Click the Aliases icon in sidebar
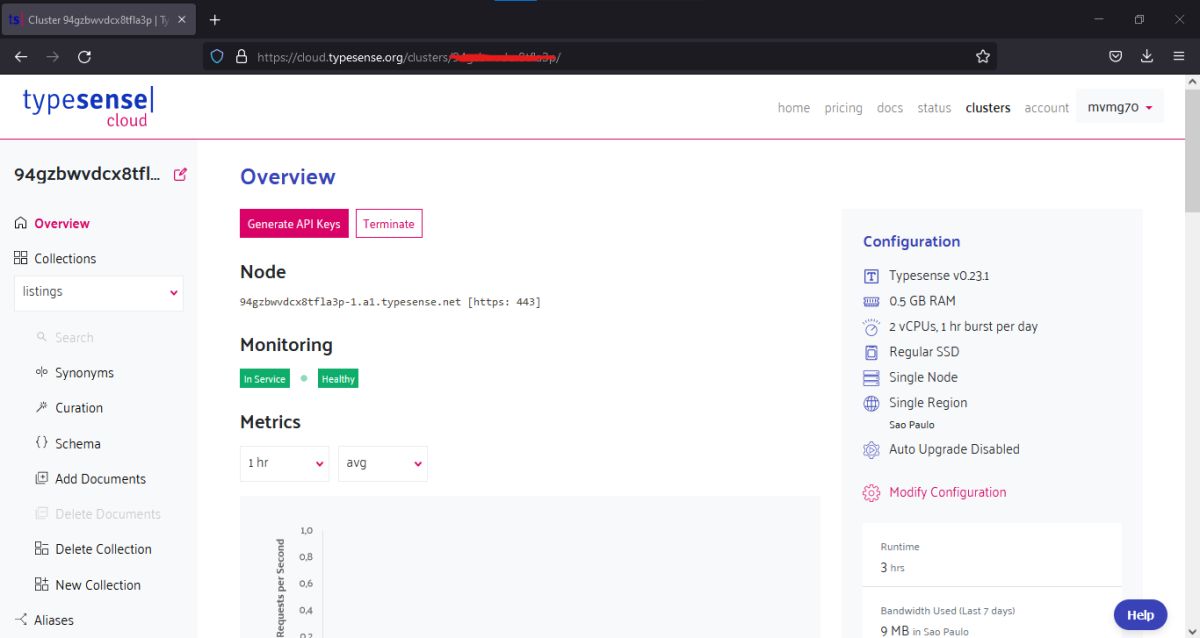Screen dimensions: 1200x638 point(21,620)
